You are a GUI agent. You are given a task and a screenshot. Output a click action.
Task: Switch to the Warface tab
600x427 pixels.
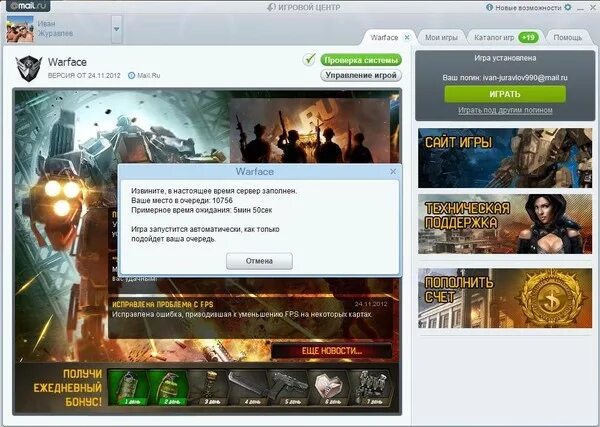pyautogui.click(x=384, y=37)
